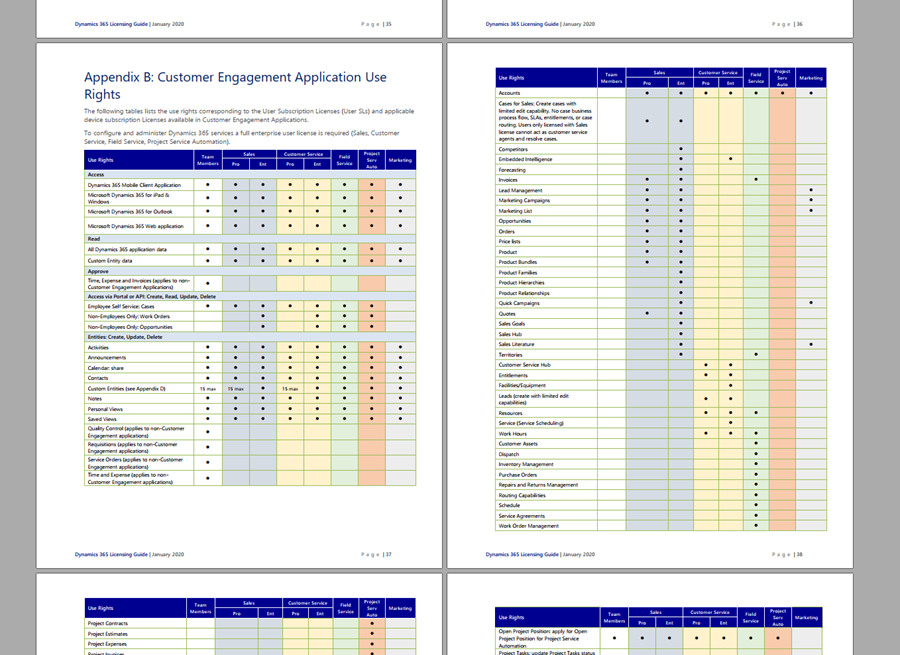Viewport: 900px width, 655px height.
Task: Click the "Product Families" row label
Action: click(518, 273)
